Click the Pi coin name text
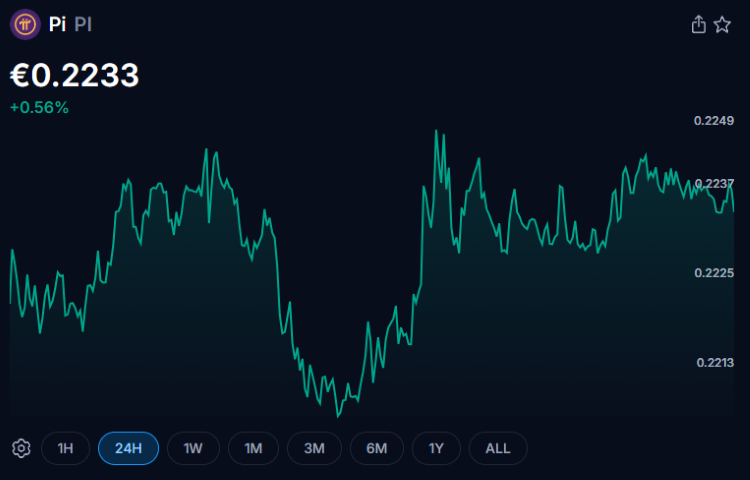Screen dimensions: 750x480 click(x=57, y=24)
